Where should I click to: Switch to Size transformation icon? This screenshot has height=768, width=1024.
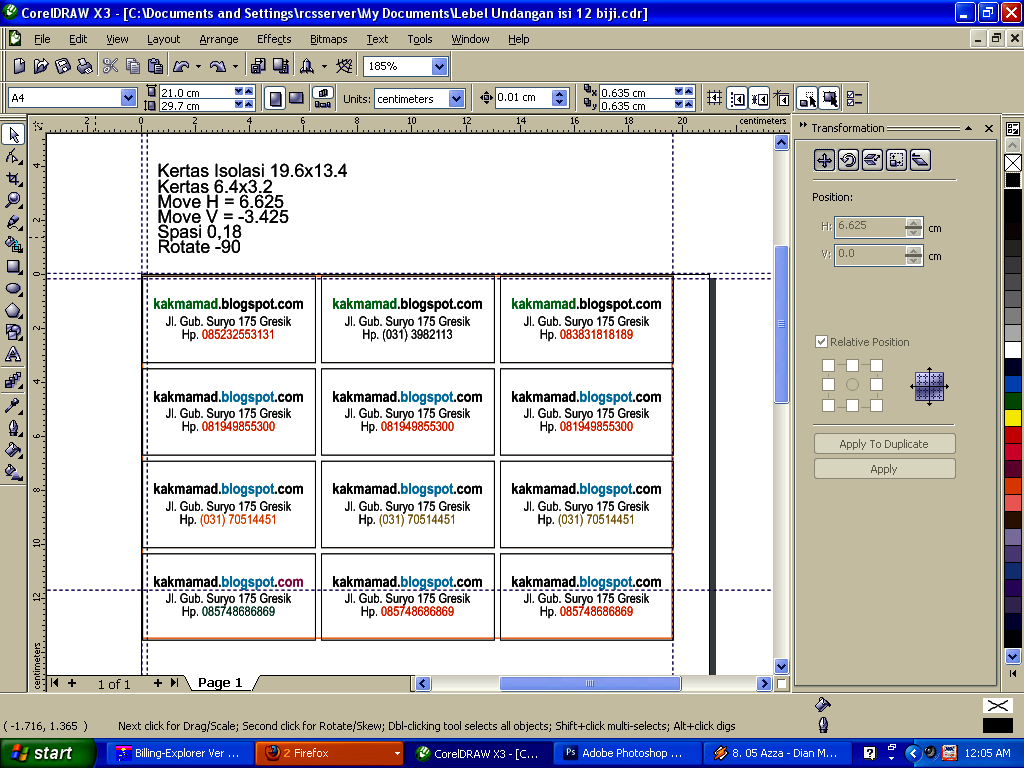[897, 160]
